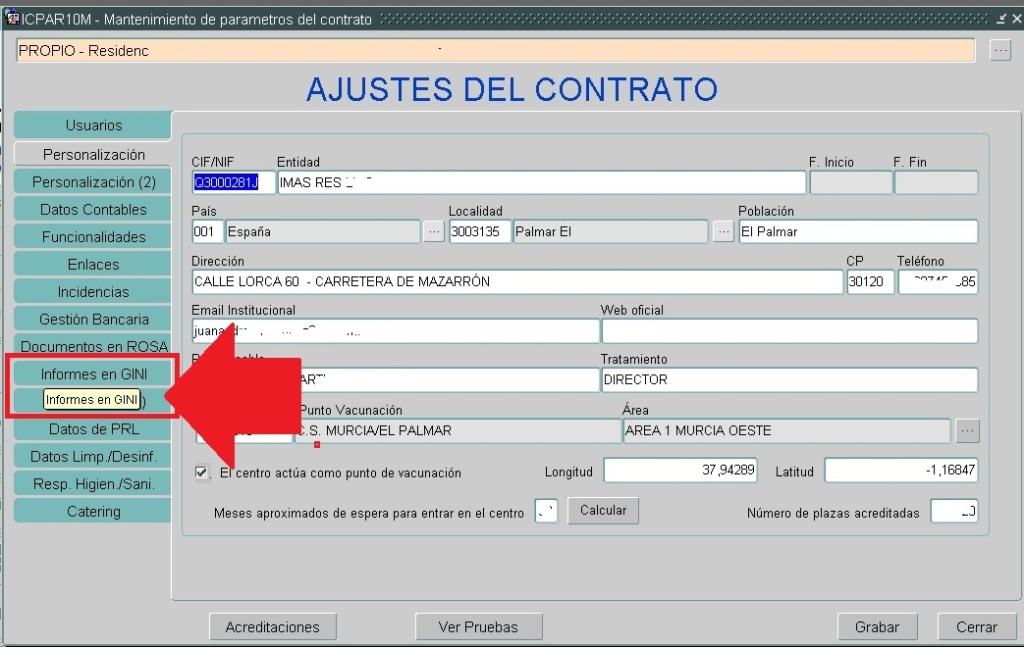
Task: Focus the Dirección address field
Action: [516, 282]
